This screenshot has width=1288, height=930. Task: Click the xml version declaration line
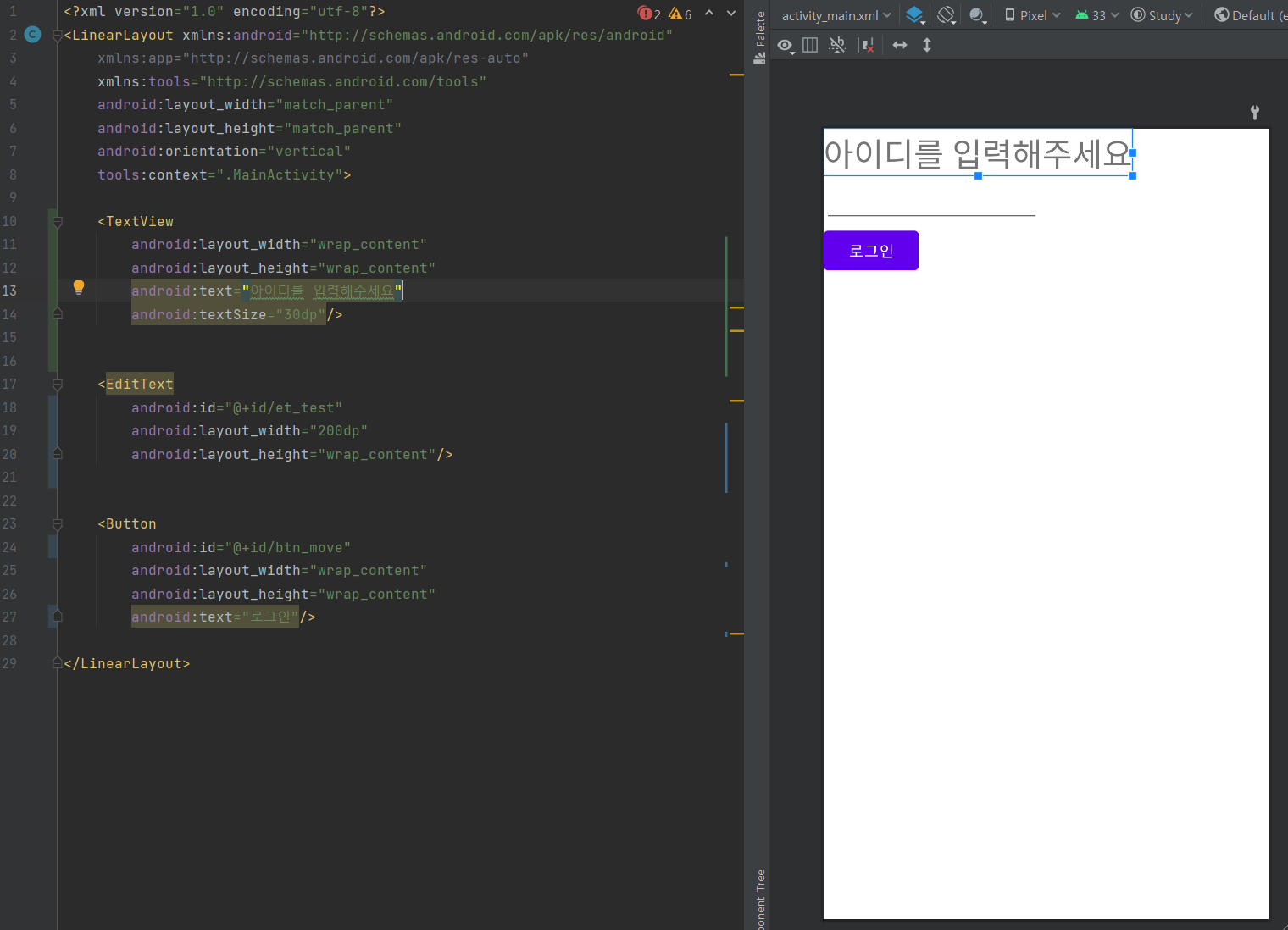(x=225, y=12)
